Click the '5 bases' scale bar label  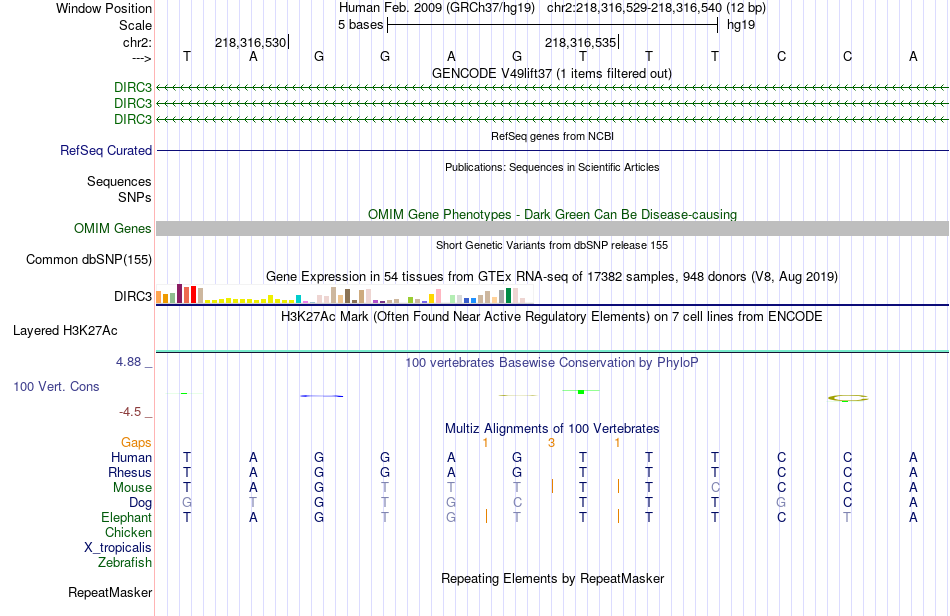click(360, 25)
